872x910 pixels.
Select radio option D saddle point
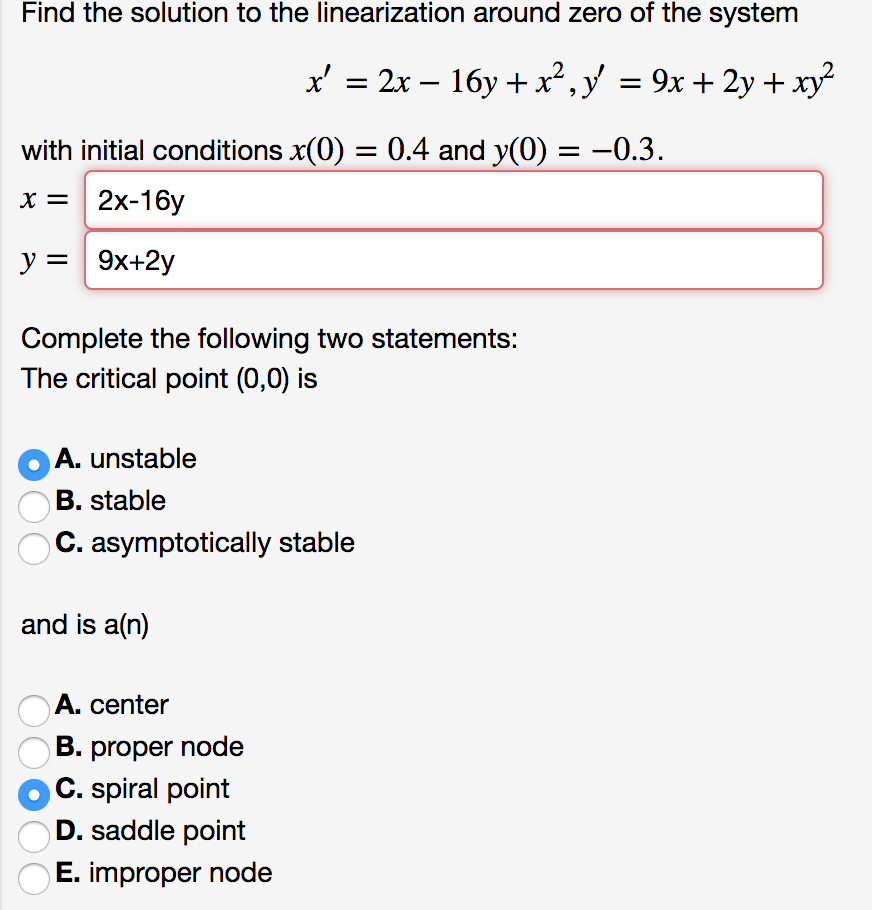(x=33, y=836)
